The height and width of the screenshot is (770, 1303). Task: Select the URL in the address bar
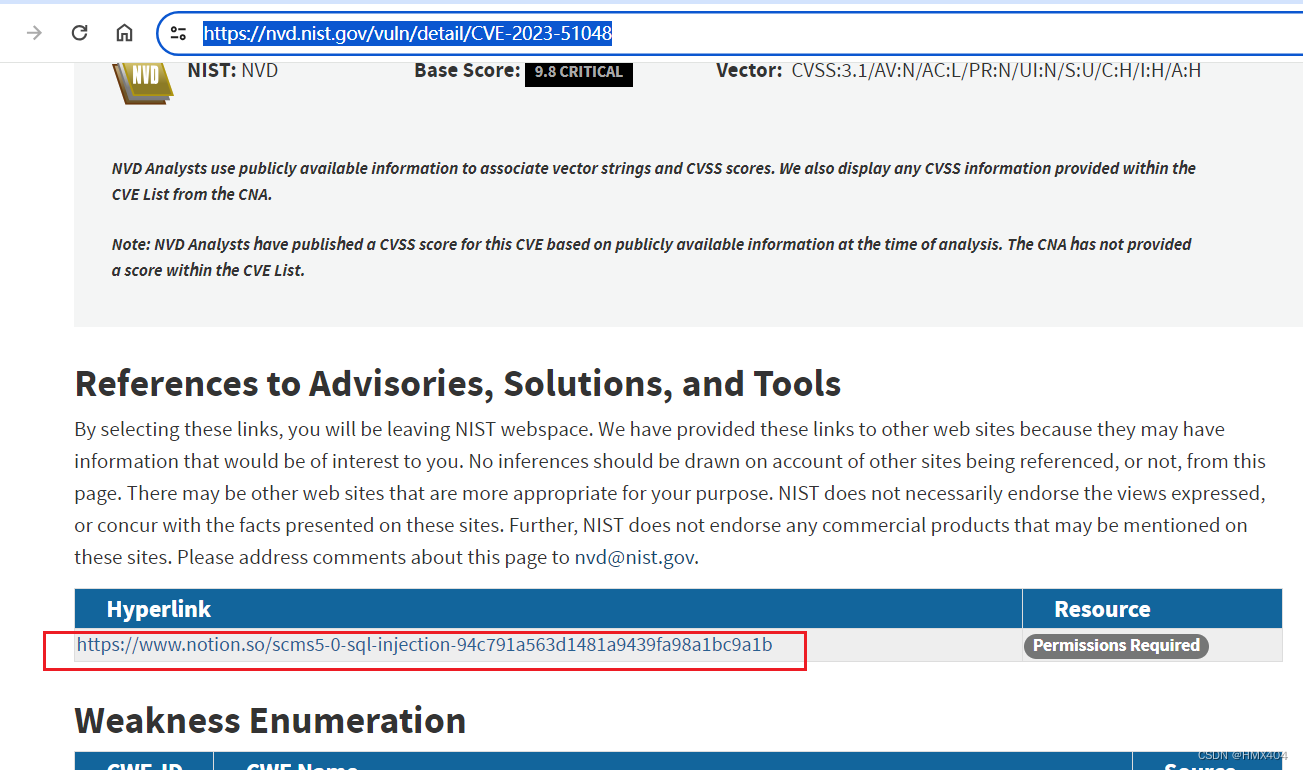[407, 33]
